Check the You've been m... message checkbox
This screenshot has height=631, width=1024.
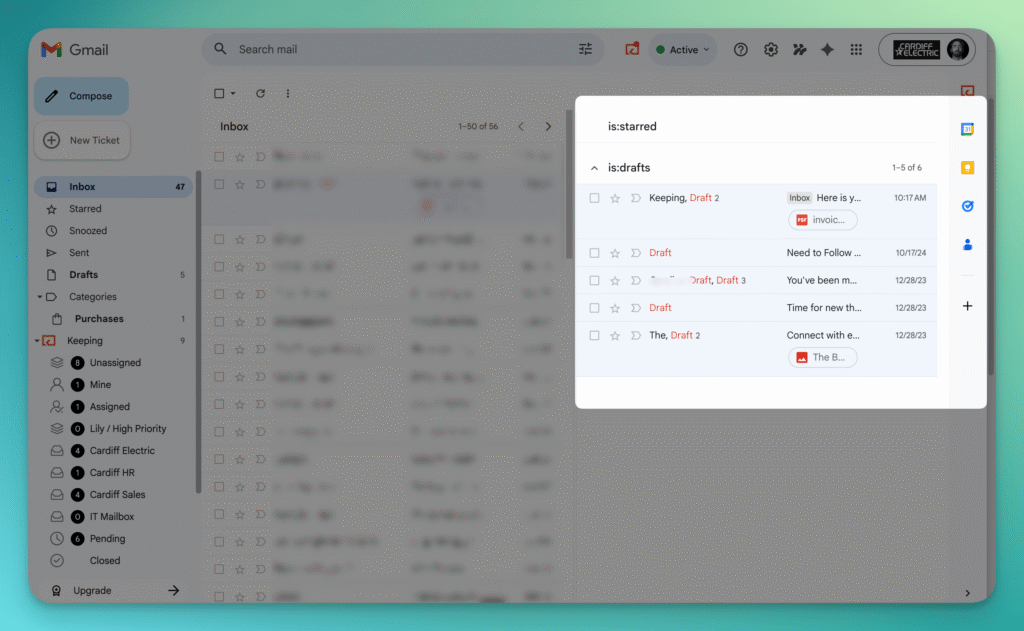point(594,280)
